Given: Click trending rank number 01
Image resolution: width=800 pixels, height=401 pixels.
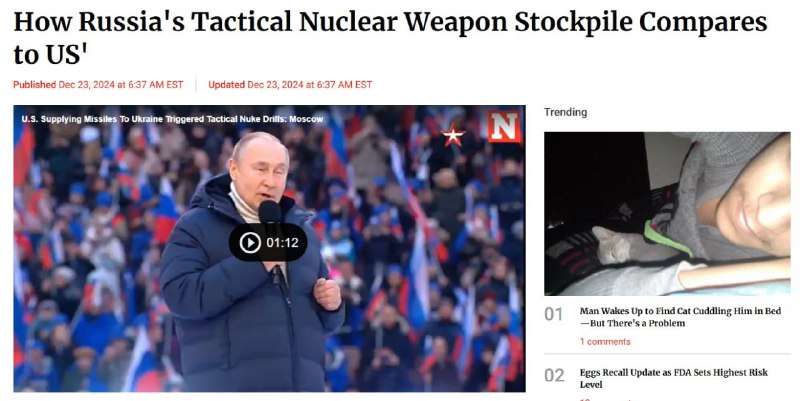Looking at the screenshot, I should click(x=554, y=314).
